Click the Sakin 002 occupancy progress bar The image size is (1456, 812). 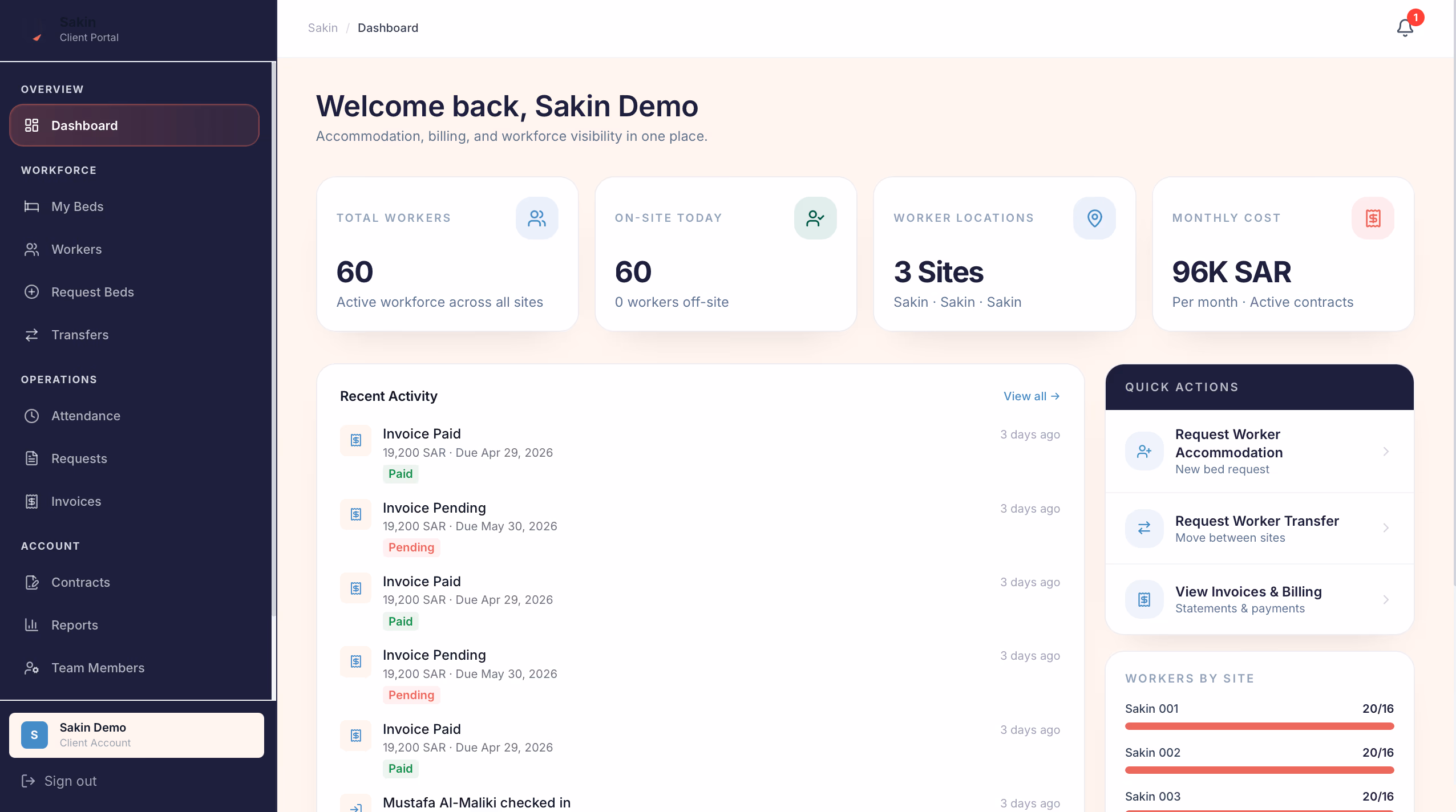(x=1259, y=770)
